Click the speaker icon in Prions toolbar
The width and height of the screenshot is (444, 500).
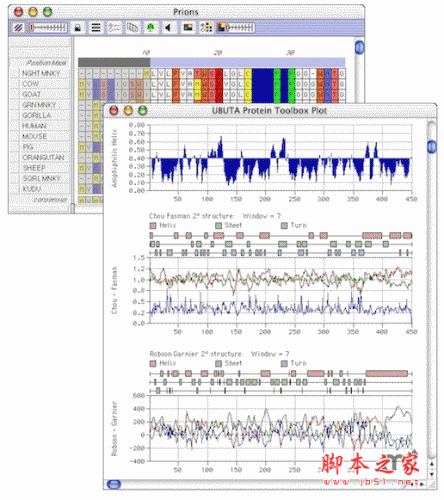click(x=169, y=28)
